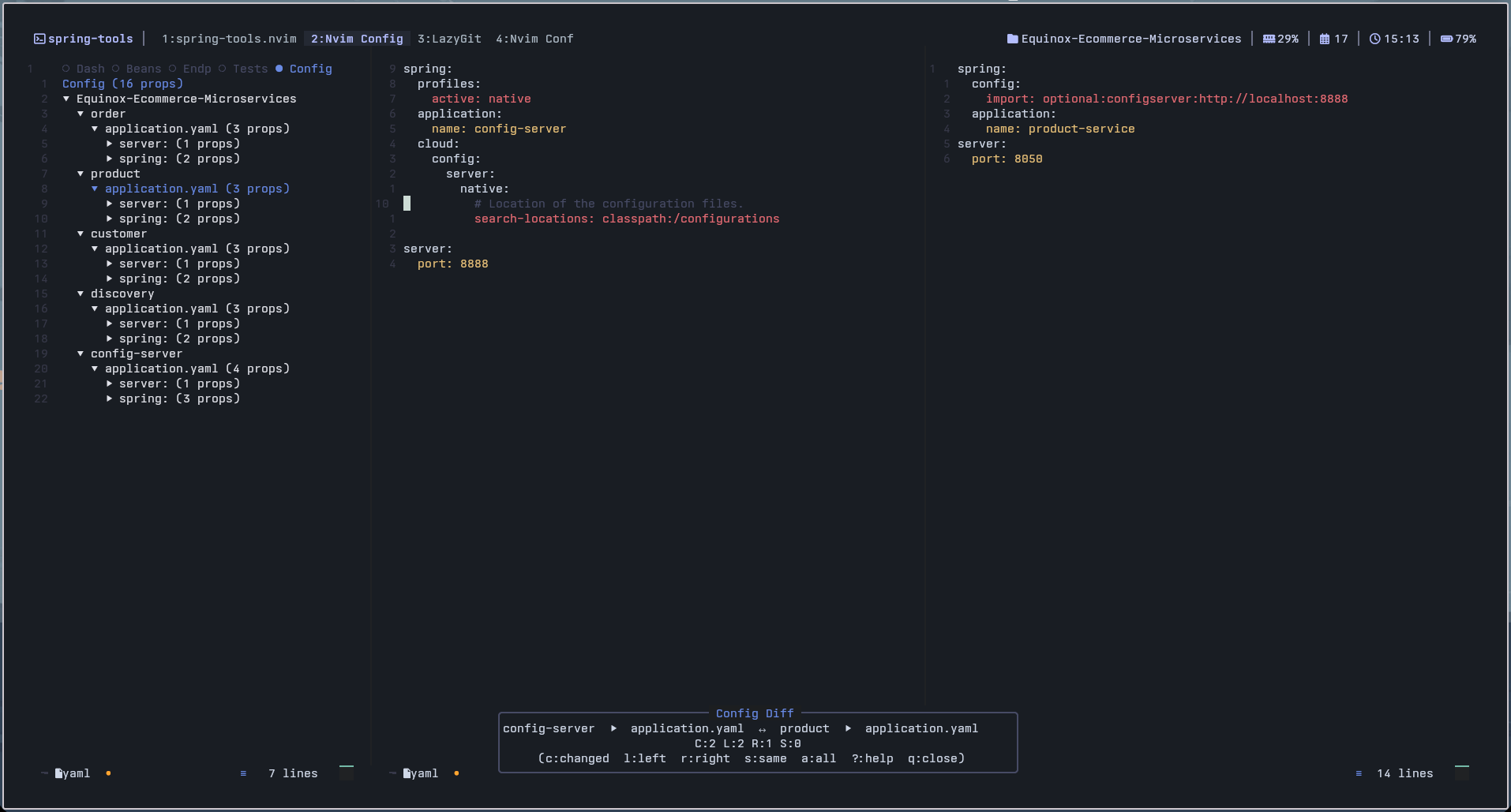This screenshot has height=812, width=1511.
Task: Click the orange modified dot in left statusline
Action: [108, 773]
